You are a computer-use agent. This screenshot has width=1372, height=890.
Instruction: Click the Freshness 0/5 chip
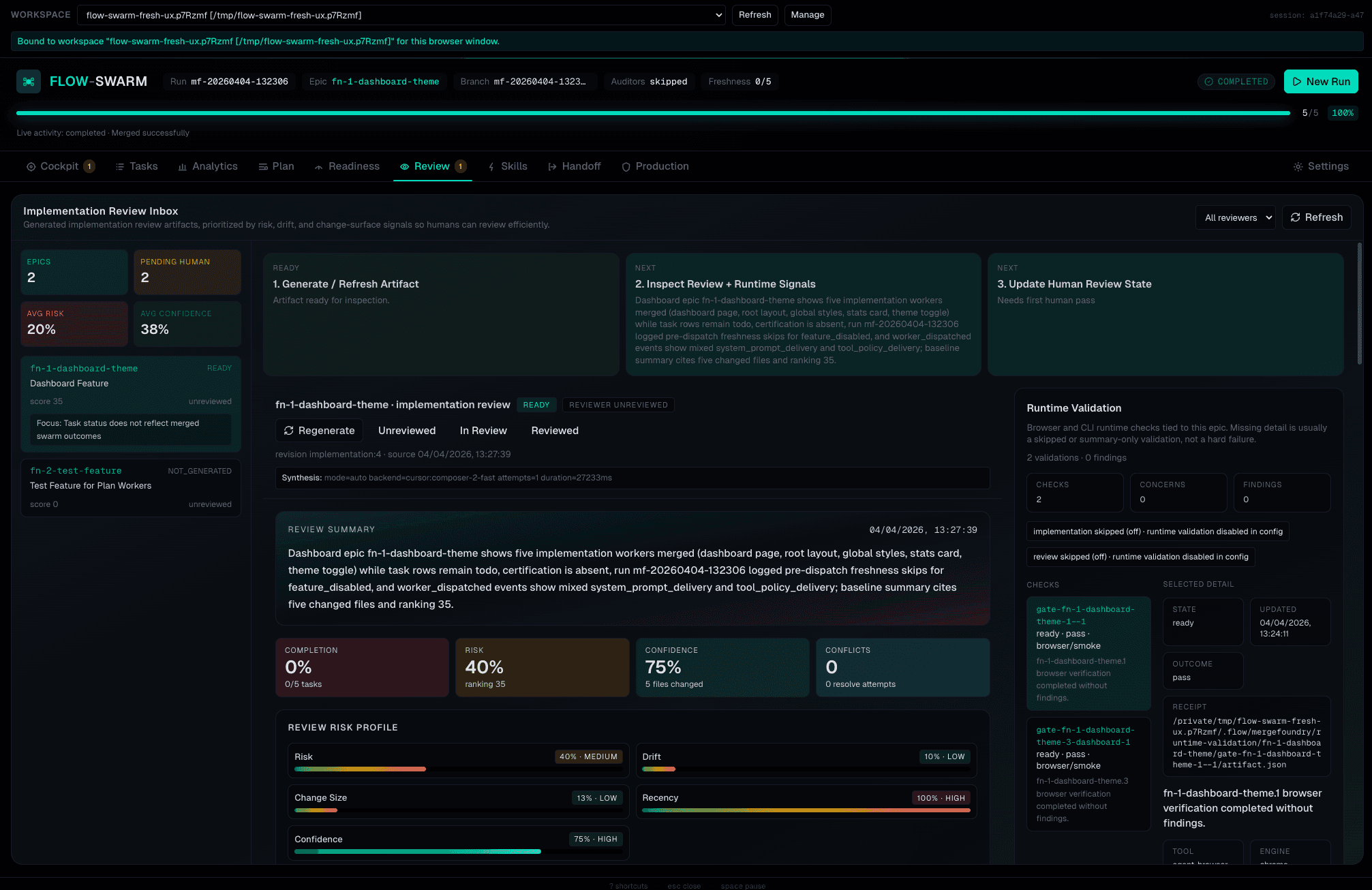point(740,82)
